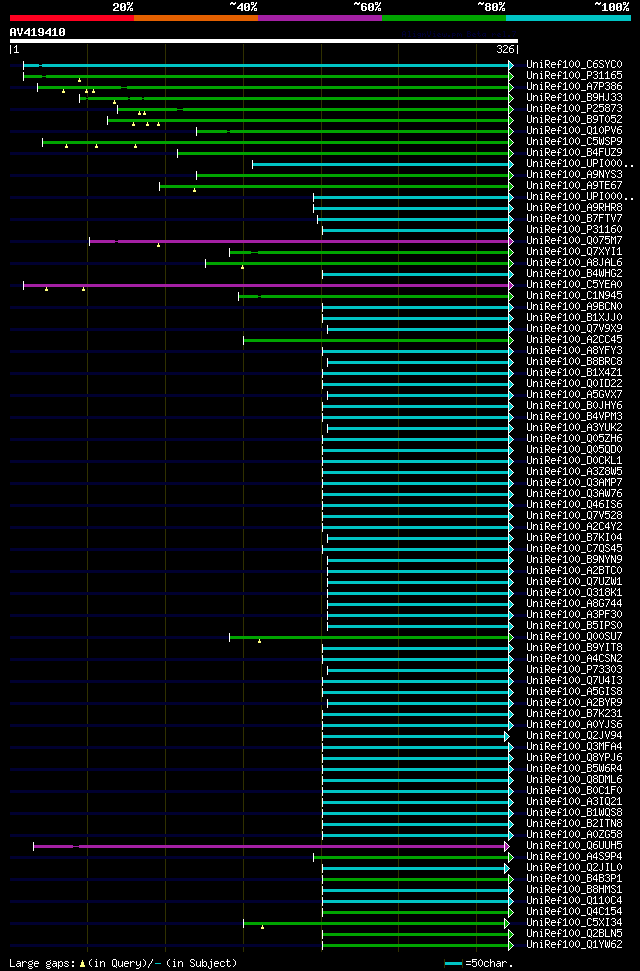Select the UniRef100_A8JAL6 label
Screen dimensions: 640x971
coord(574,263)
